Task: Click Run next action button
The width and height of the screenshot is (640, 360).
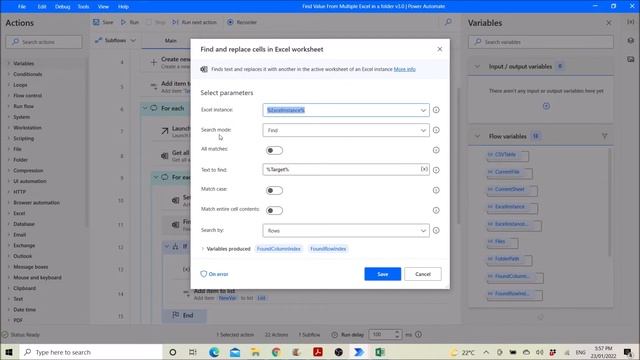Action: click(194, 22)
